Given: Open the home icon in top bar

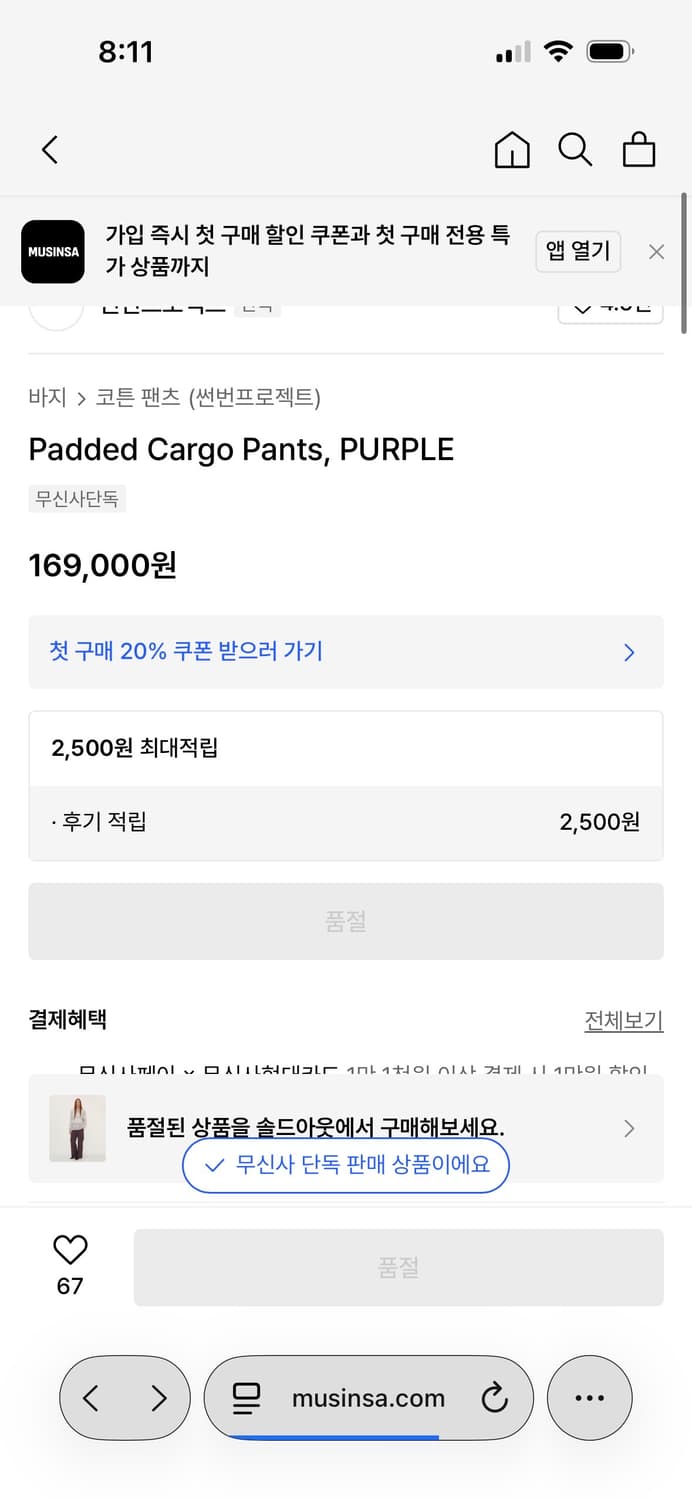Looking at the screenshot, I should point(511,149).
